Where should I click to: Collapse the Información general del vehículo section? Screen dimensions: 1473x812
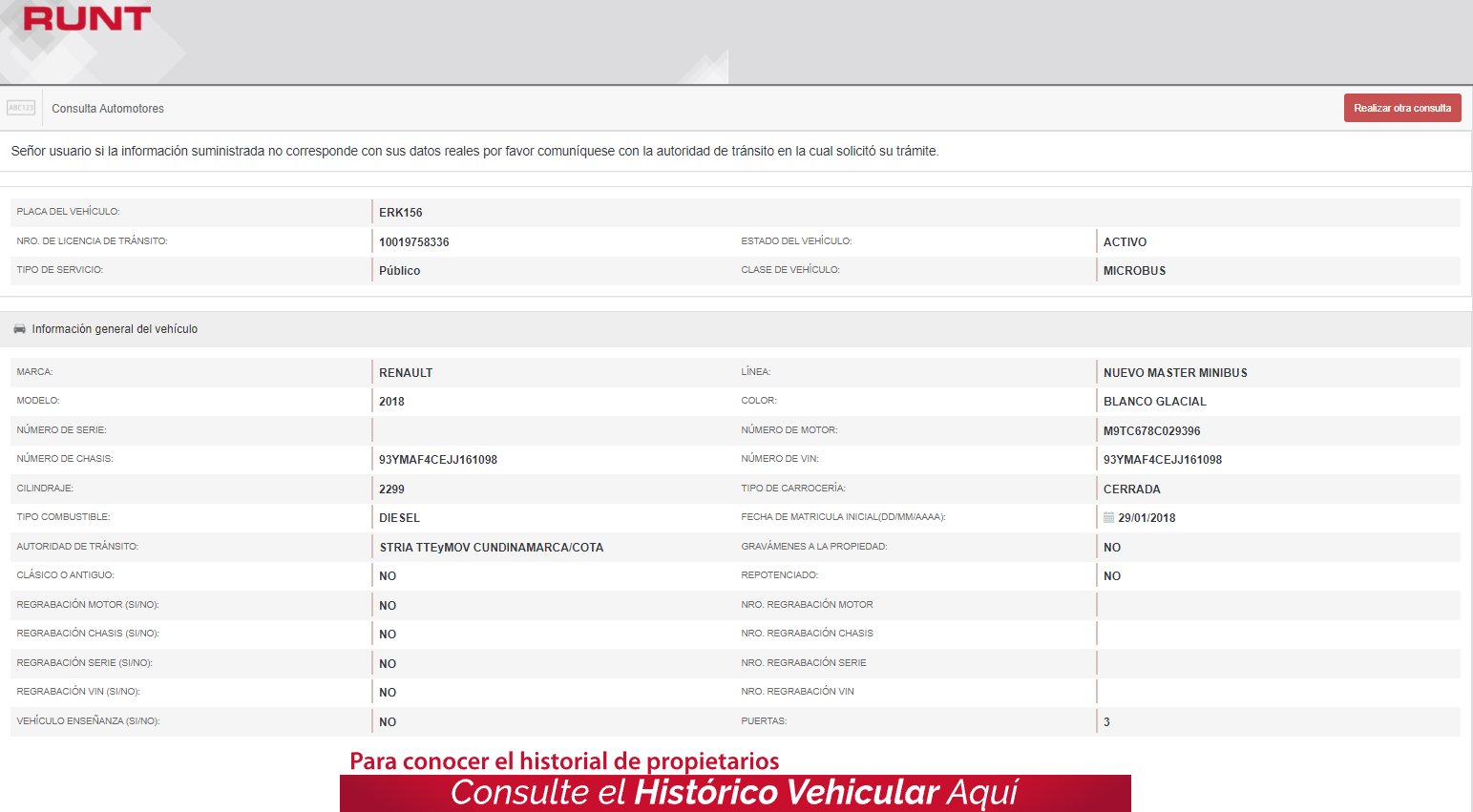point(115,329)
